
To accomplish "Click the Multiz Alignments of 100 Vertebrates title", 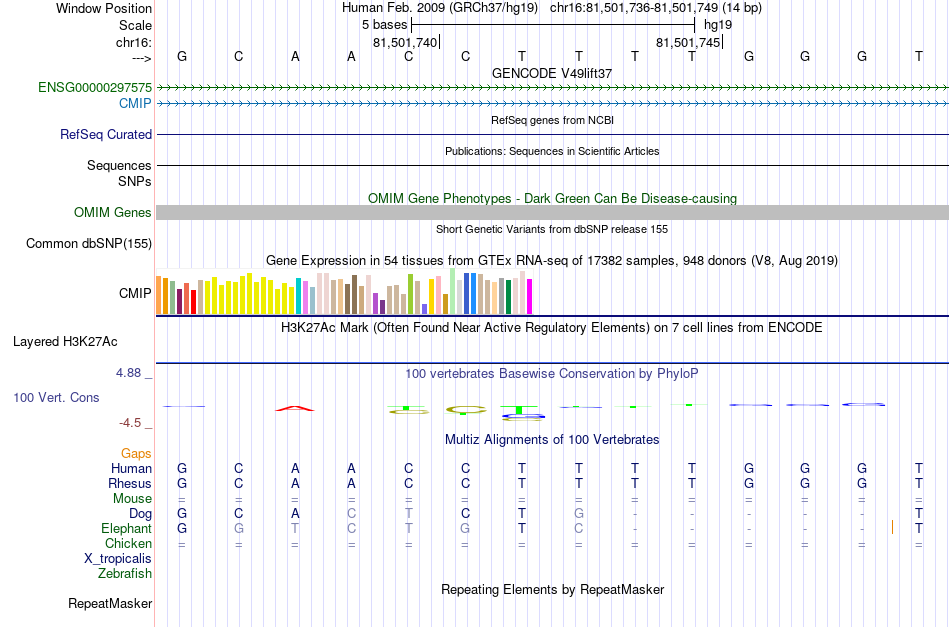I will 552,440.
